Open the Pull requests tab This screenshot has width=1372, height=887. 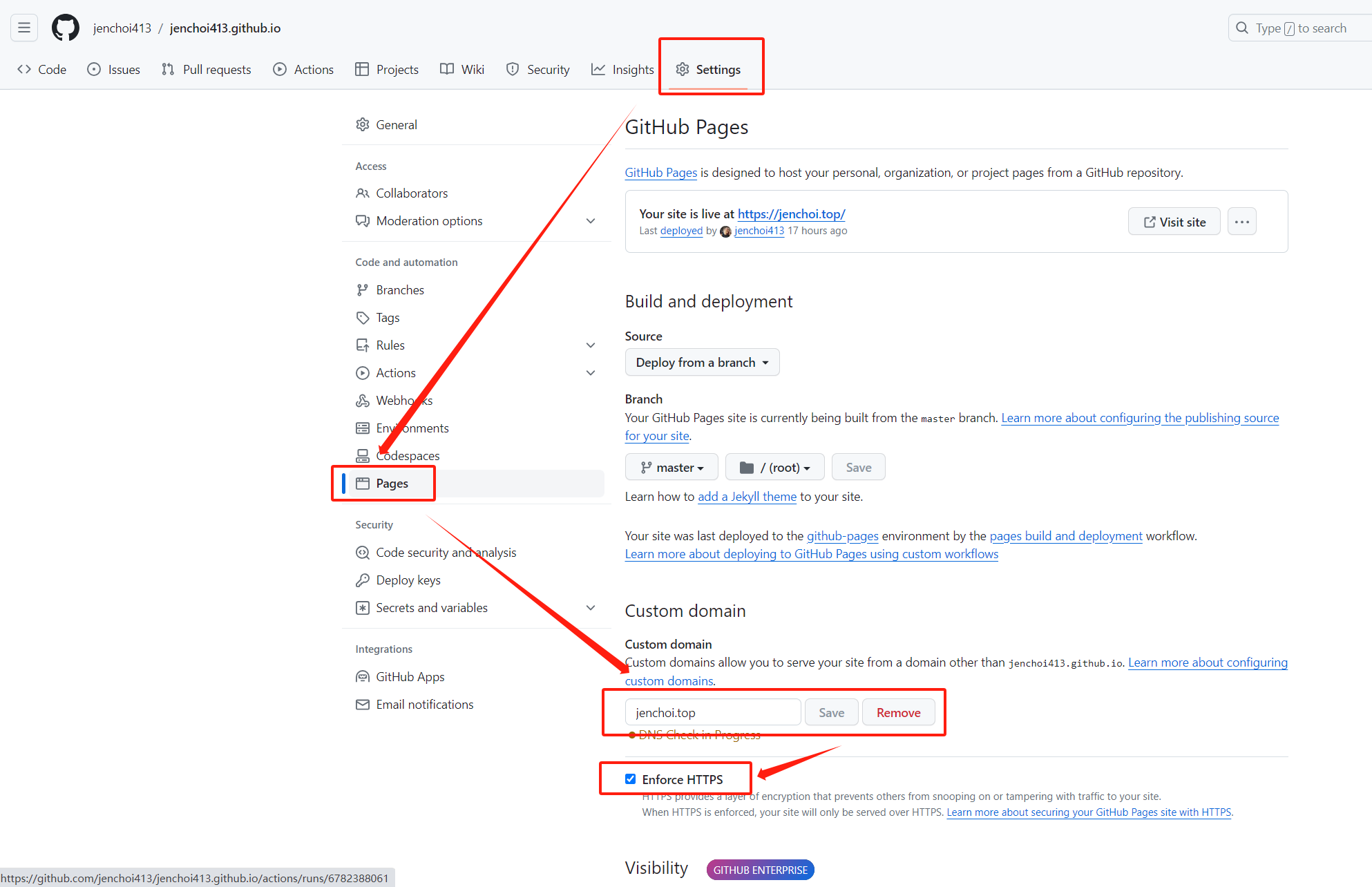pyautogui.click(x=206, y=69)
